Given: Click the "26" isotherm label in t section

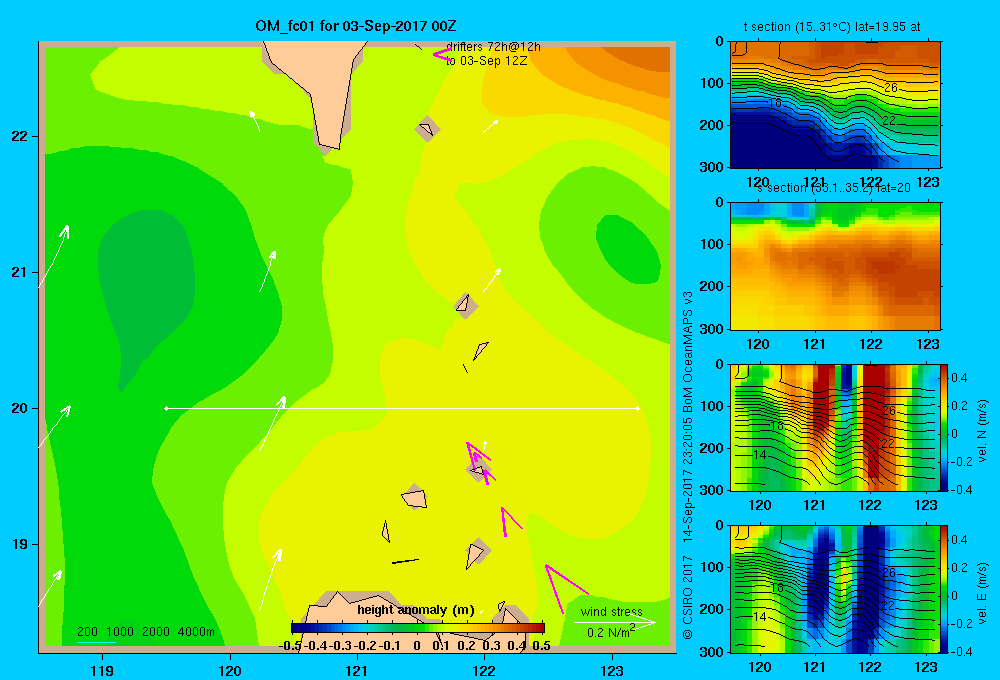Looking at the screenshot, I should point(890,87).
